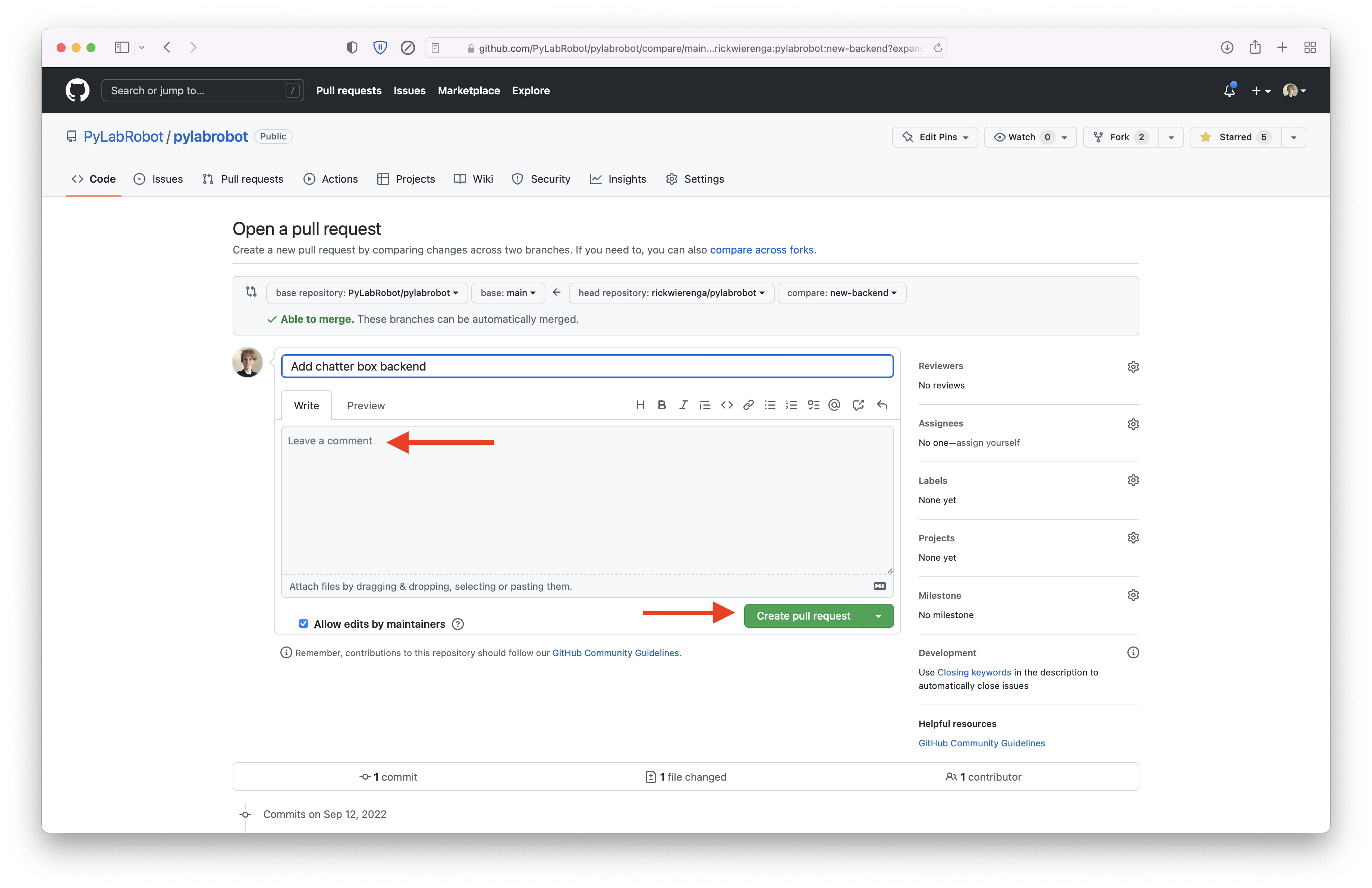Screen dimensions: 1372x888
Task: Mention a user with the @ icon
Action: 835,404
